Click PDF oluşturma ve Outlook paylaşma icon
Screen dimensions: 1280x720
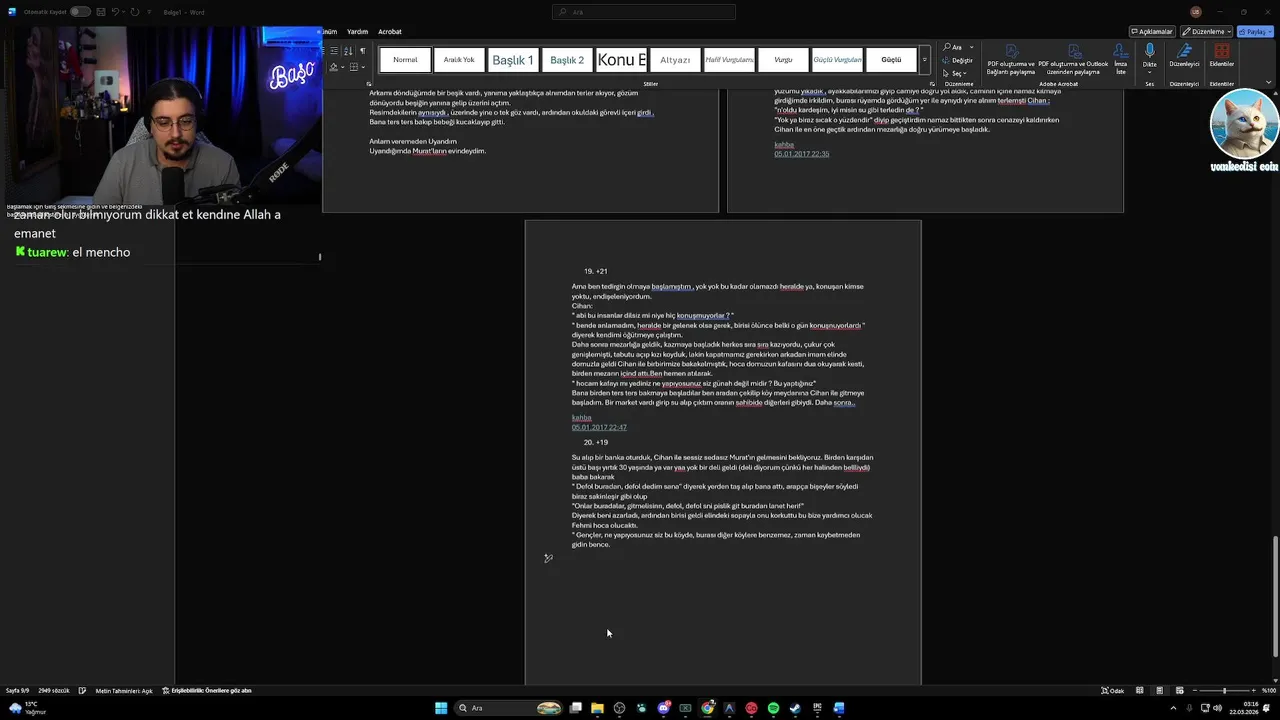click(1074, 60)
